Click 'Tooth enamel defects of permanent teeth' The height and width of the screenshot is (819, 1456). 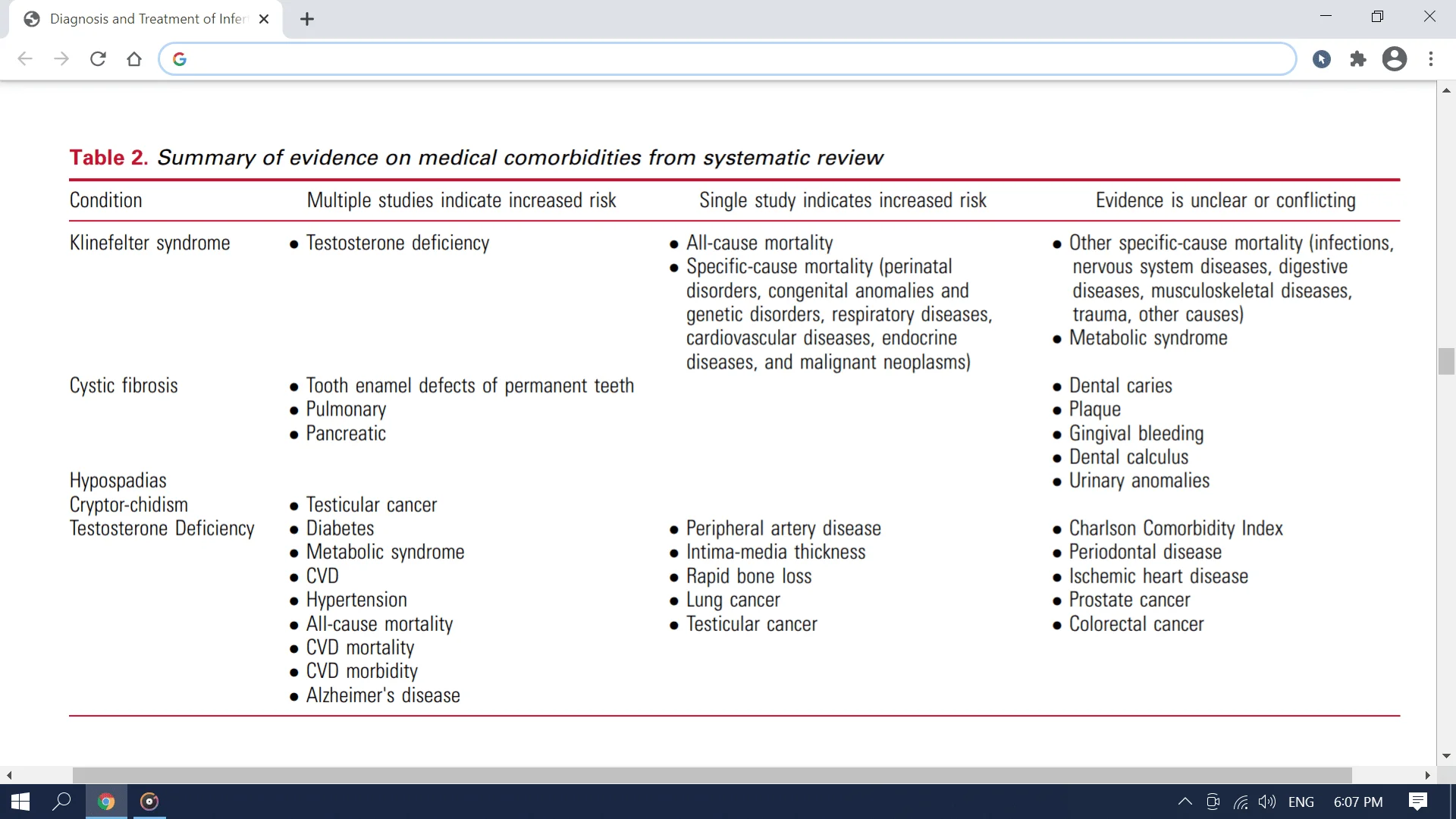pos(469,385)
